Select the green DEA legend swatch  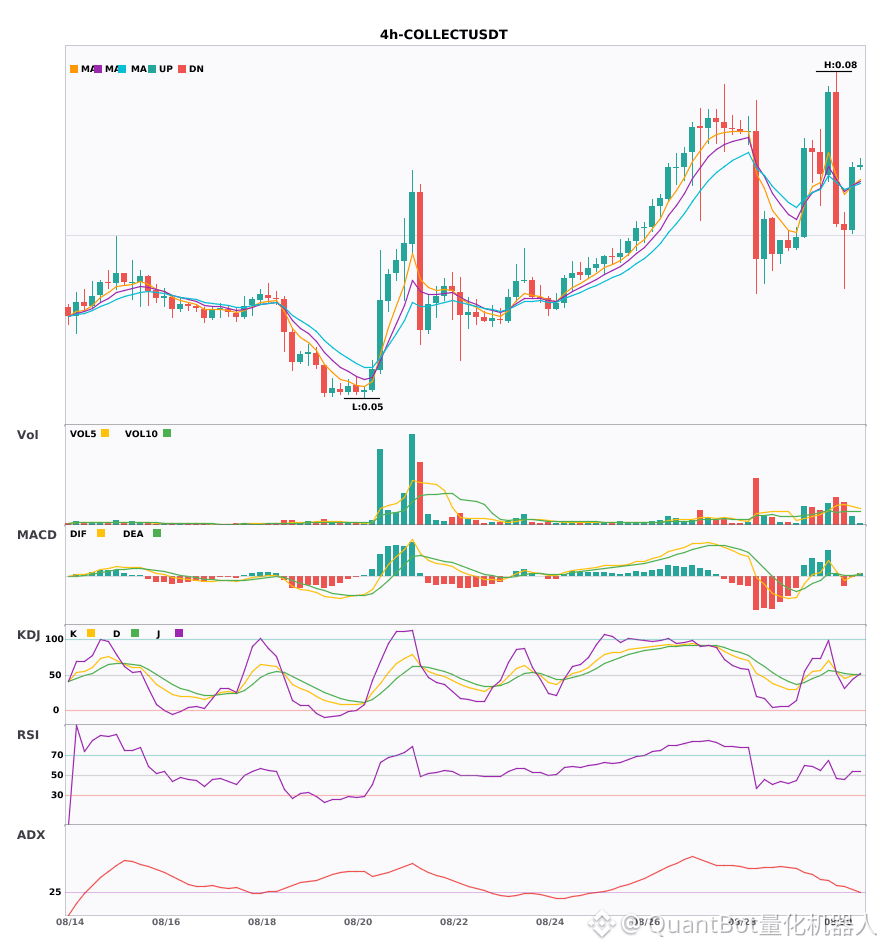pos(157,533)
